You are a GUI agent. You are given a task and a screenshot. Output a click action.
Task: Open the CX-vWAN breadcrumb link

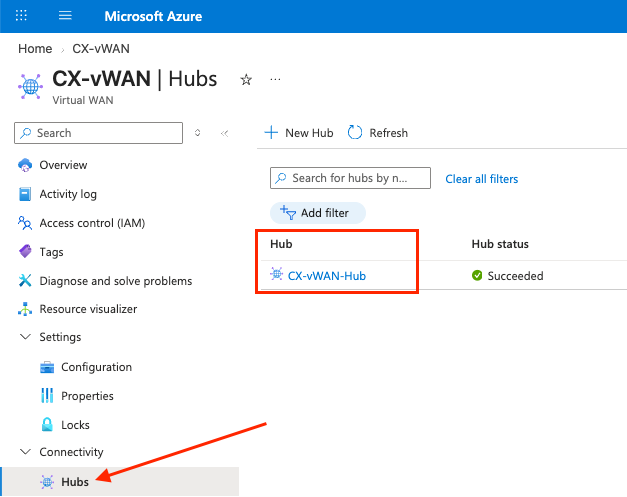point(101,49)
